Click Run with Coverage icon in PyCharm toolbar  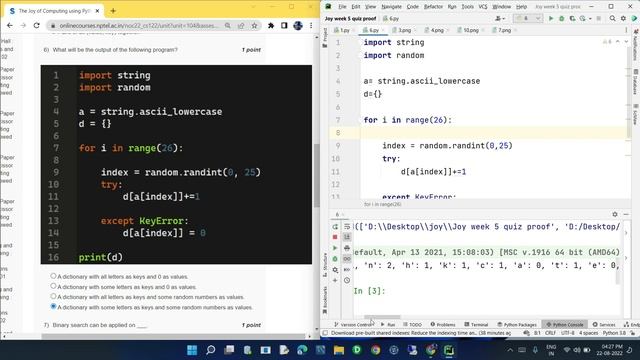point(572,18)
